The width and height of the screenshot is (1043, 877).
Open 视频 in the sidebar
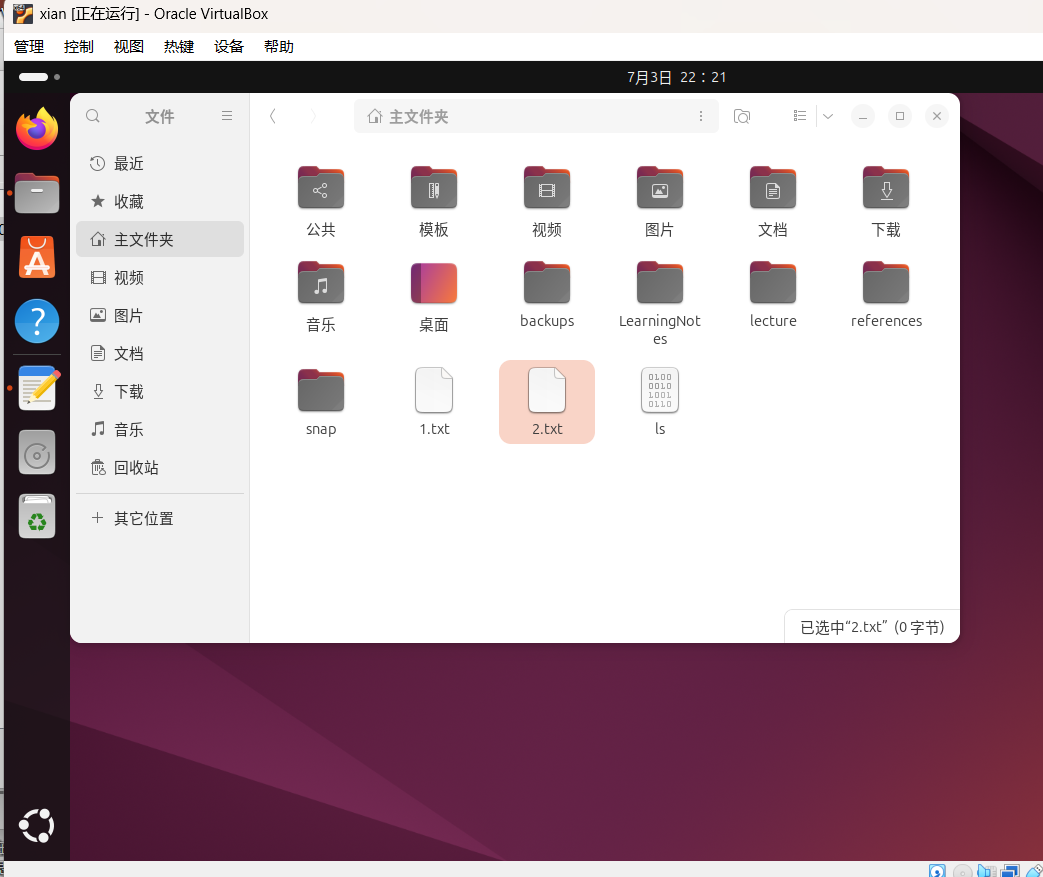point(160,277)
